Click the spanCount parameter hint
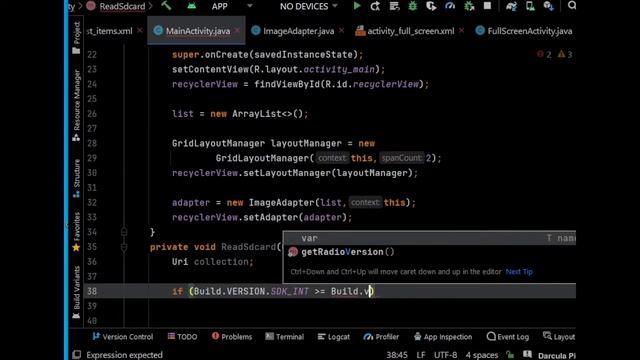 coord(401,158)
